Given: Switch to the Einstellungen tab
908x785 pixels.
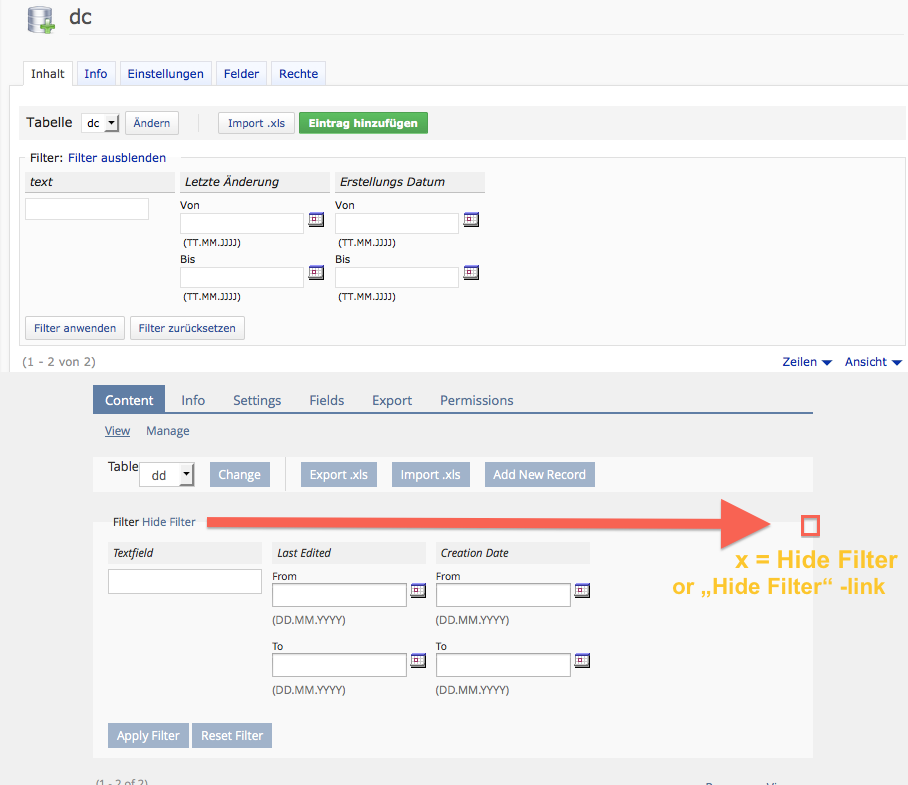Looking at the screenshot, I should pyautogui.click(x=167, y=74).
